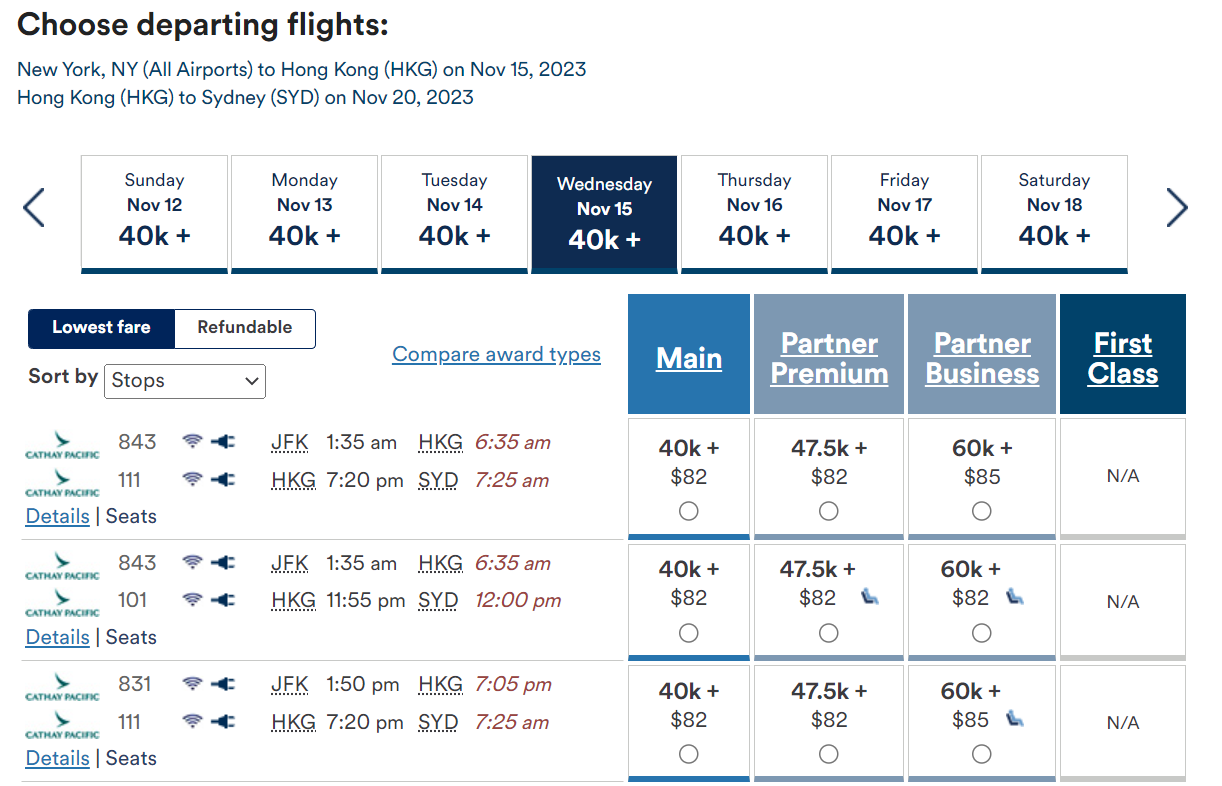Image resolution: width=1222 pixels, height=786 pixels.
Task: Select the Main 40k fare for the first flight
Action: [688, 511]
